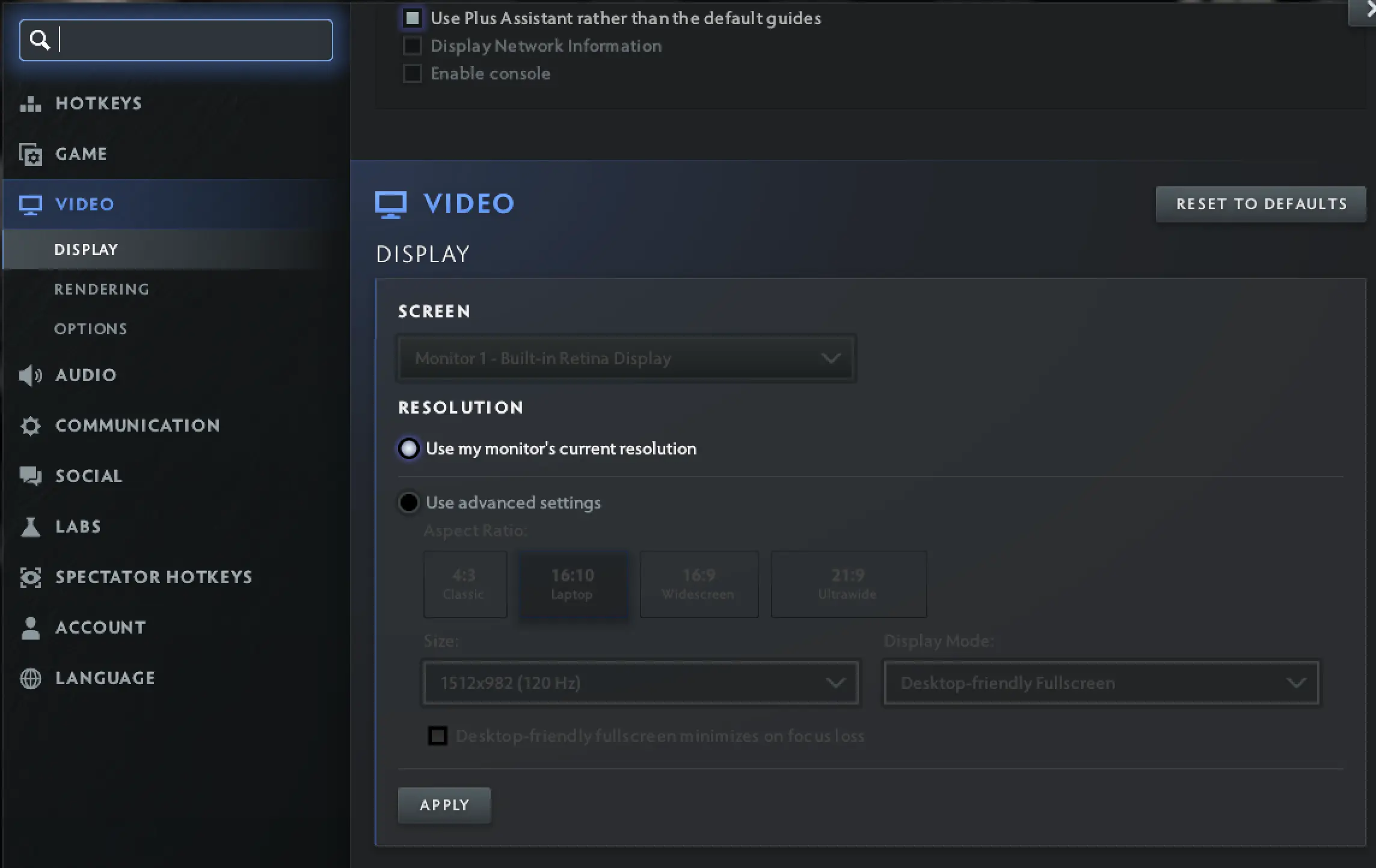Disable Use Plus Assistant checkbox
Viewport: 1376px width, 868px height.
pyautogui.click(x=413, y=18)
